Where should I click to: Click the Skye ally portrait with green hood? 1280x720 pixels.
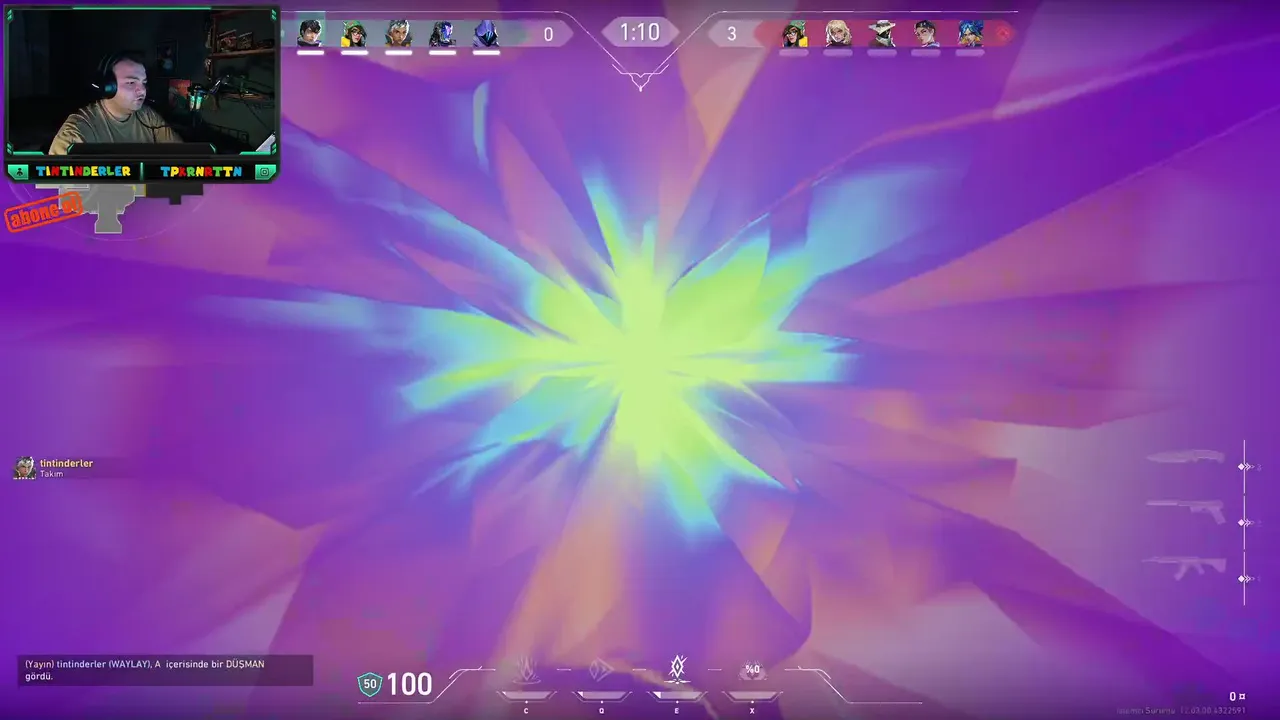(x=354, y=33)
